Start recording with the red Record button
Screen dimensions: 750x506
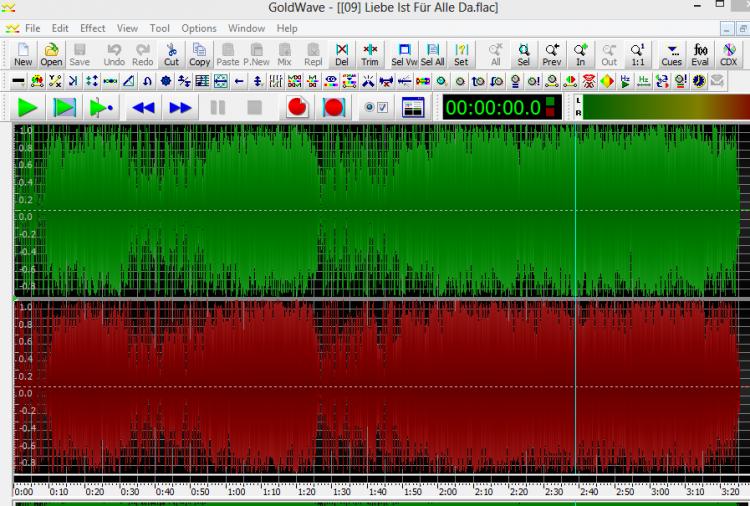click(x=297, y=107)
